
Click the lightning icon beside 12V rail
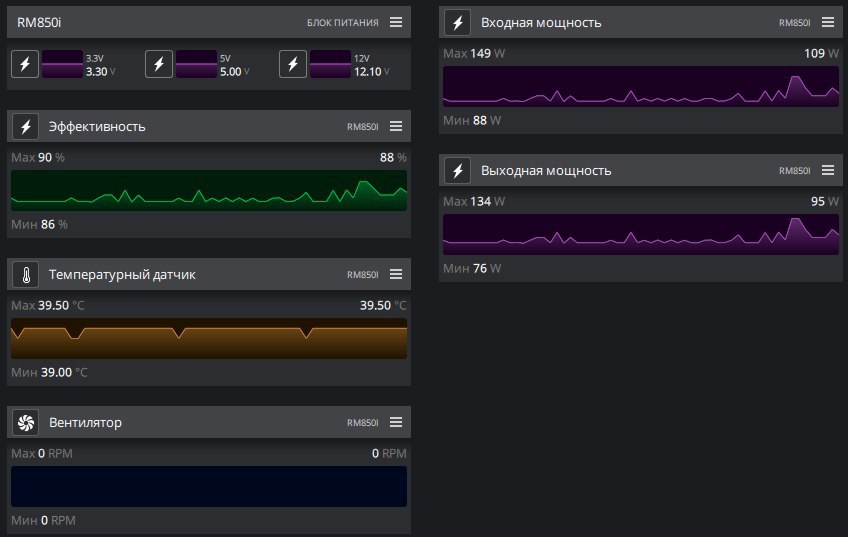point(293,64)
